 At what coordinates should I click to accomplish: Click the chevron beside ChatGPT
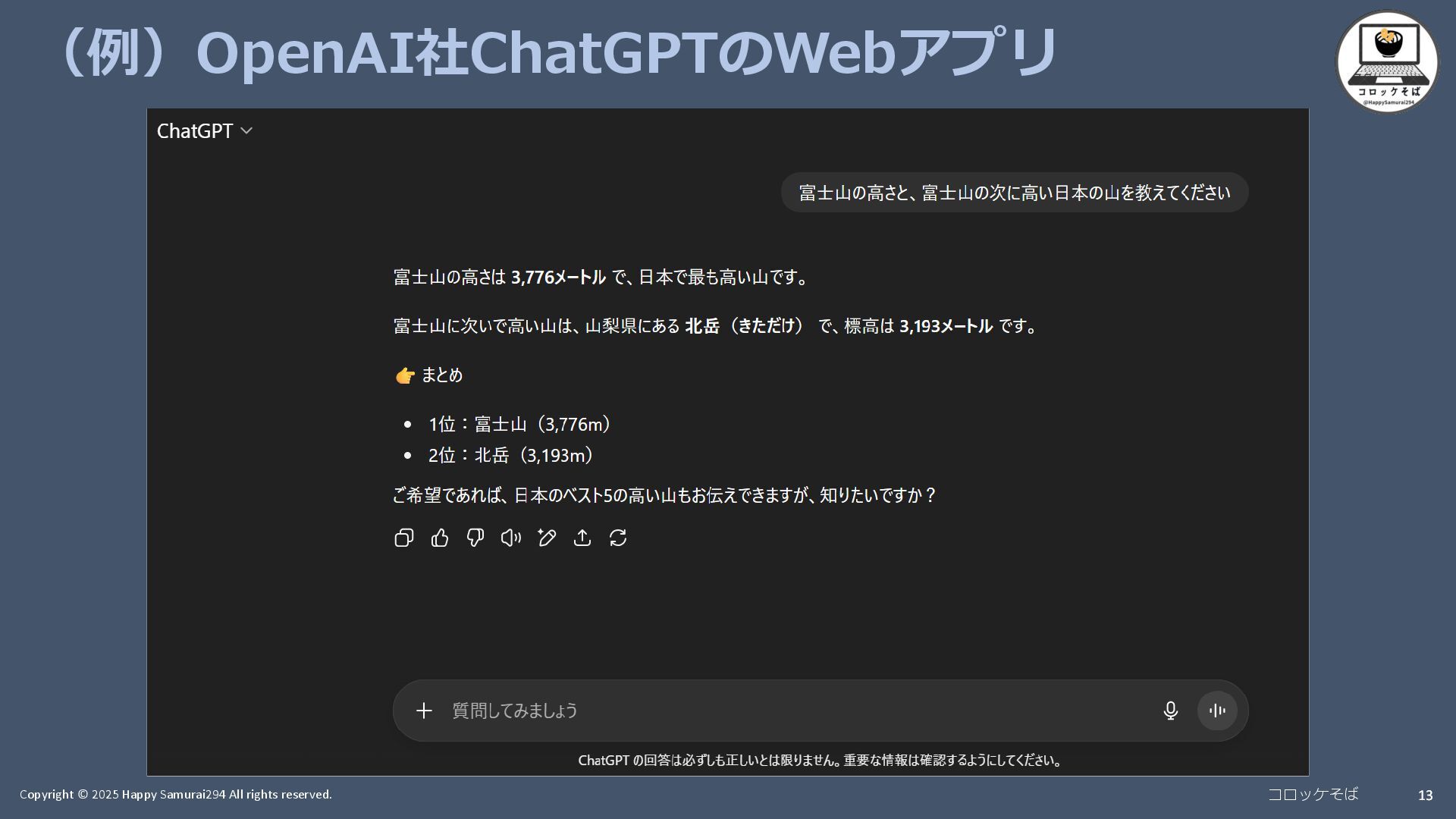coord(246,131)
